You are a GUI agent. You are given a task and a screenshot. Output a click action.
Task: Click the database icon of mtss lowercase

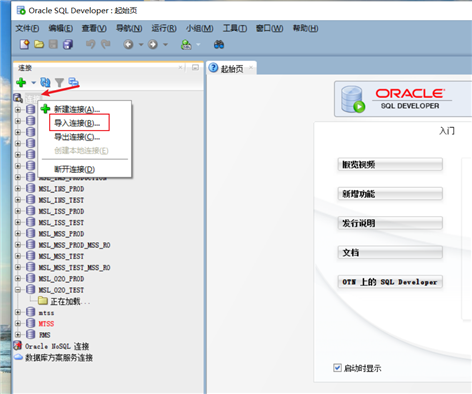coord(31,312)
